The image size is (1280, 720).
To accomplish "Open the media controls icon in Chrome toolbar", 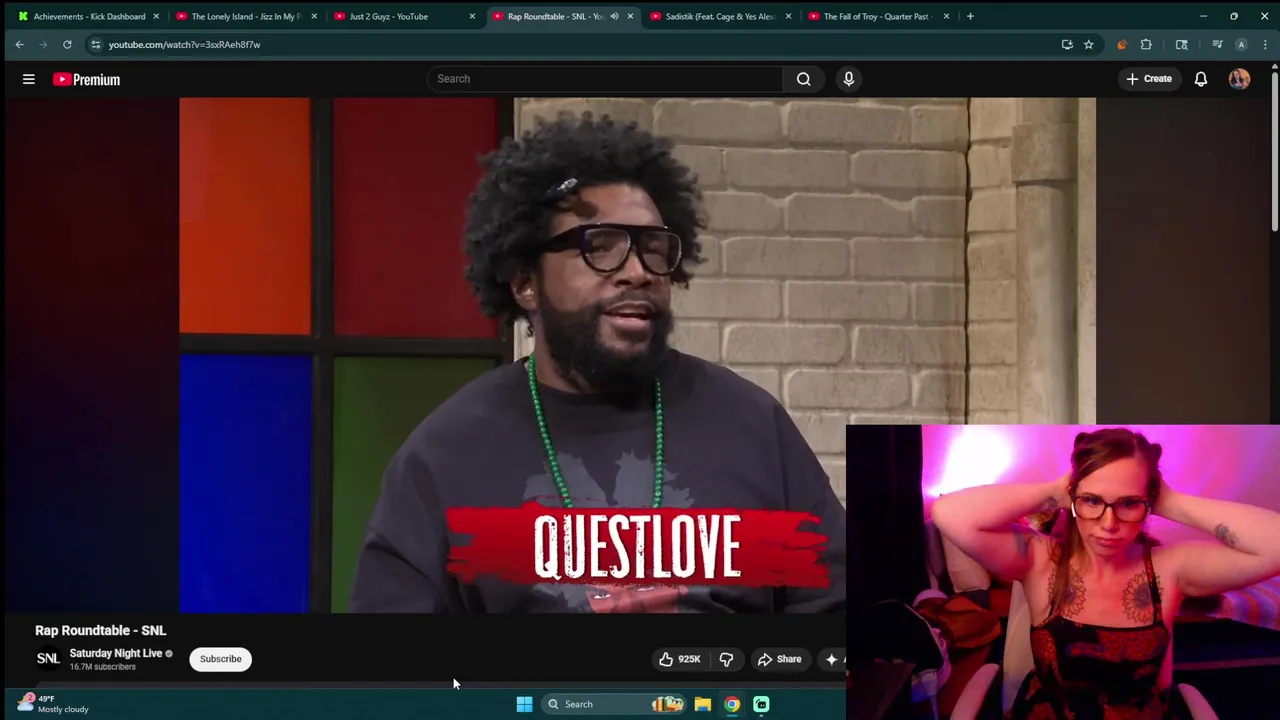I will click(x=1217, y=44).
